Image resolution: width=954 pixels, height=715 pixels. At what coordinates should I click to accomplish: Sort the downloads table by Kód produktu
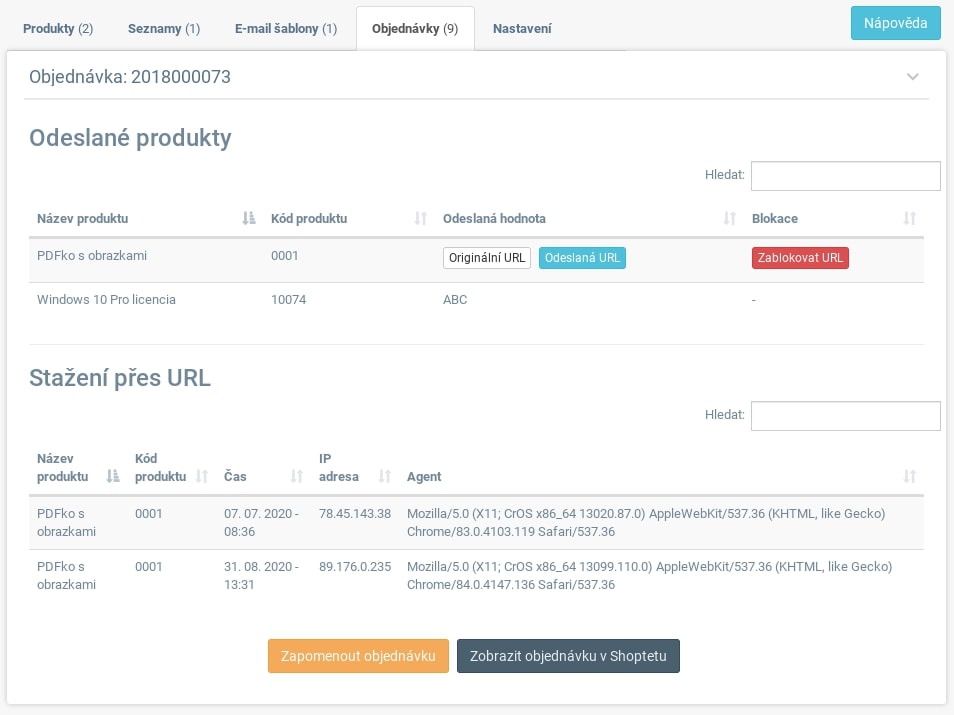[x=172, y=467]
